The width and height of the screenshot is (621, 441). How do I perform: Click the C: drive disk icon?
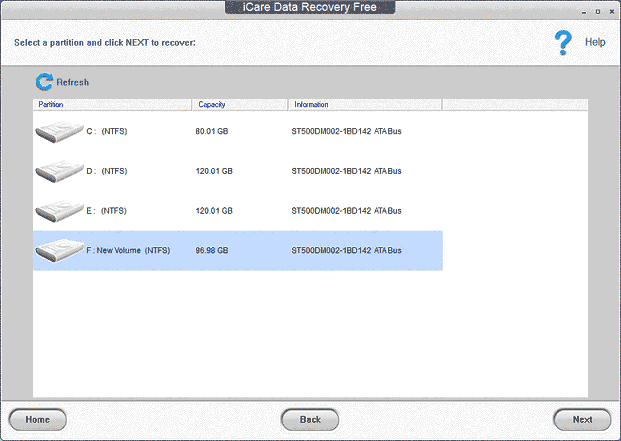point(59,131)
